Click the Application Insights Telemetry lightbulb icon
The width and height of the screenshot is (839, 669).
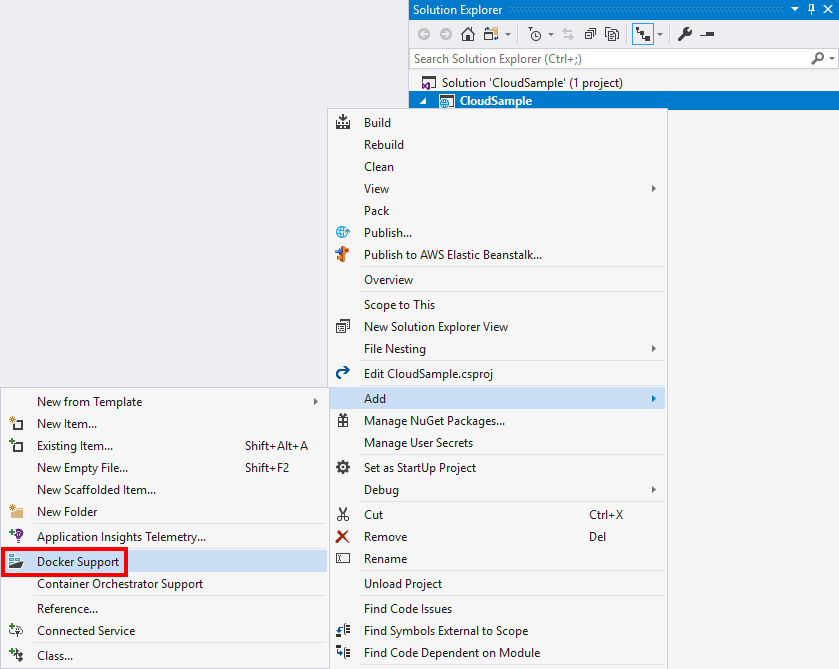click(16, 536)
